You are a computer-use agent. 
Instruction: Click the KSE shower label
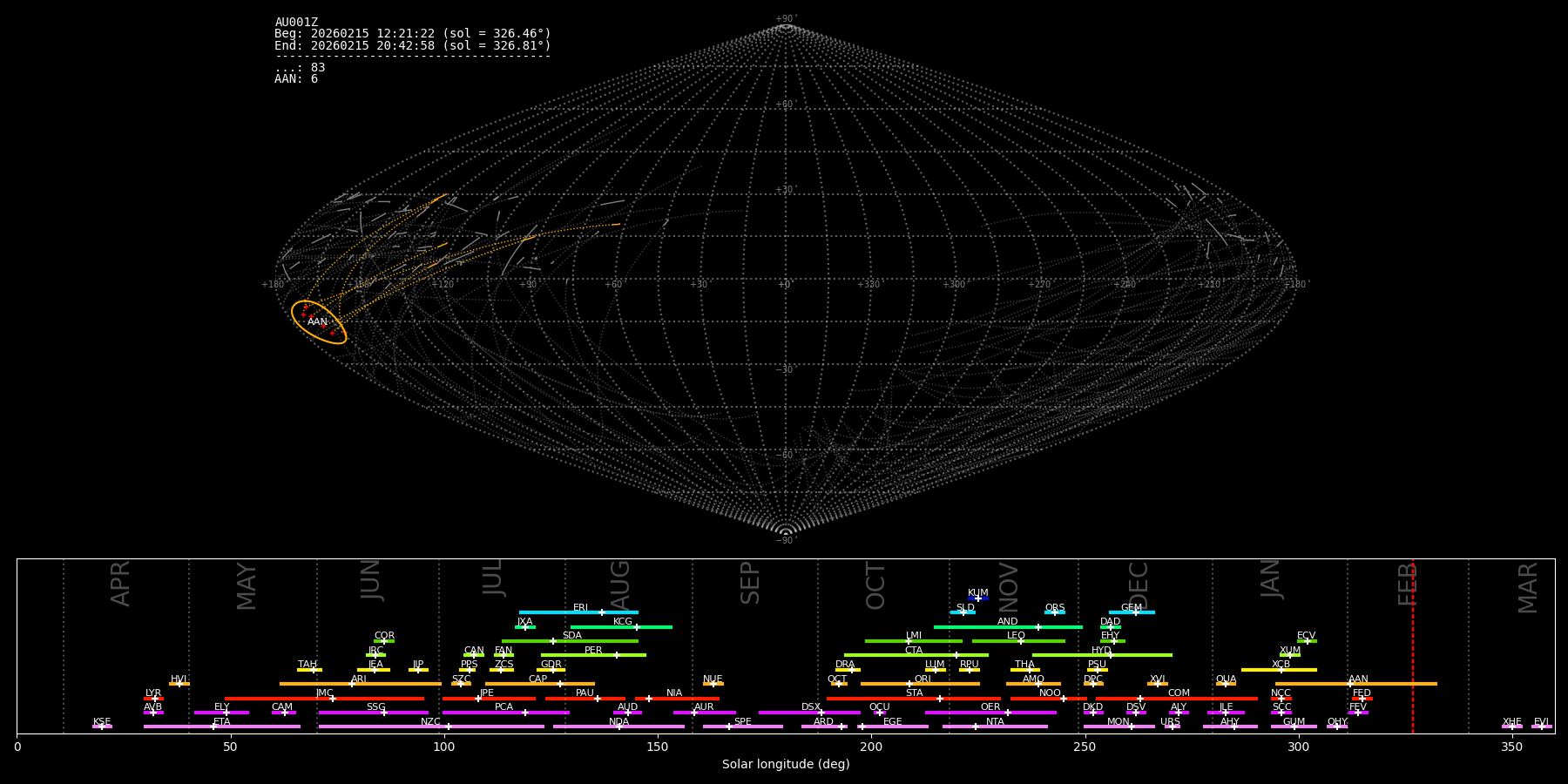point(102,722)
